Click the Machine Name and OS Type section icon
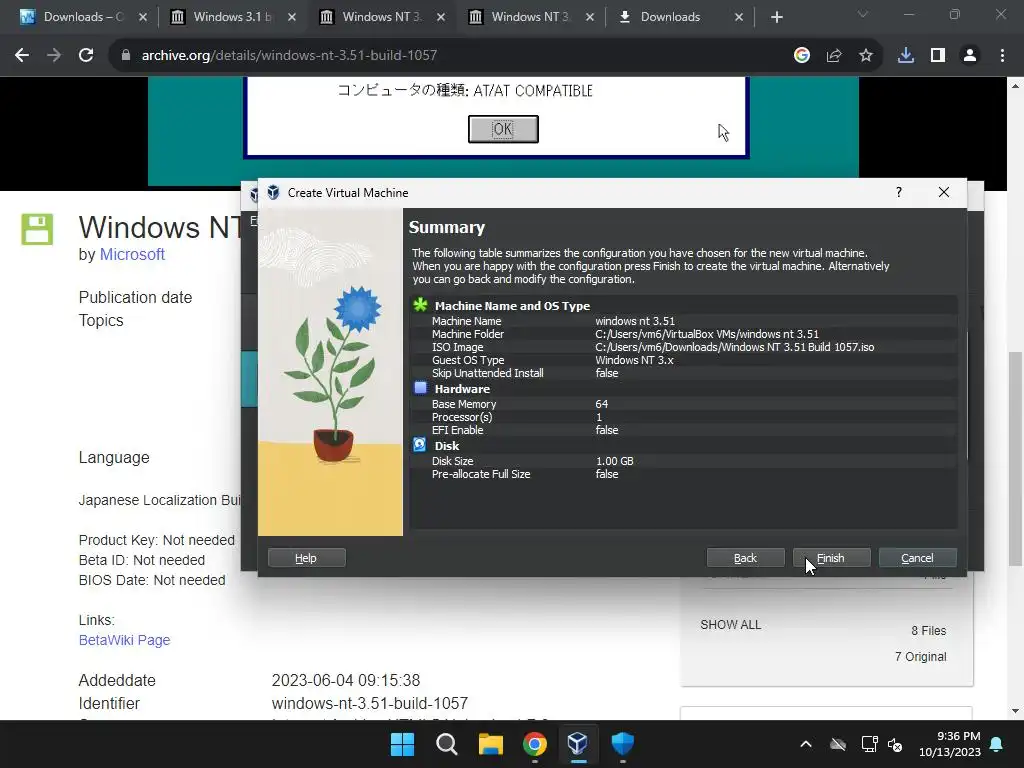 421,305
